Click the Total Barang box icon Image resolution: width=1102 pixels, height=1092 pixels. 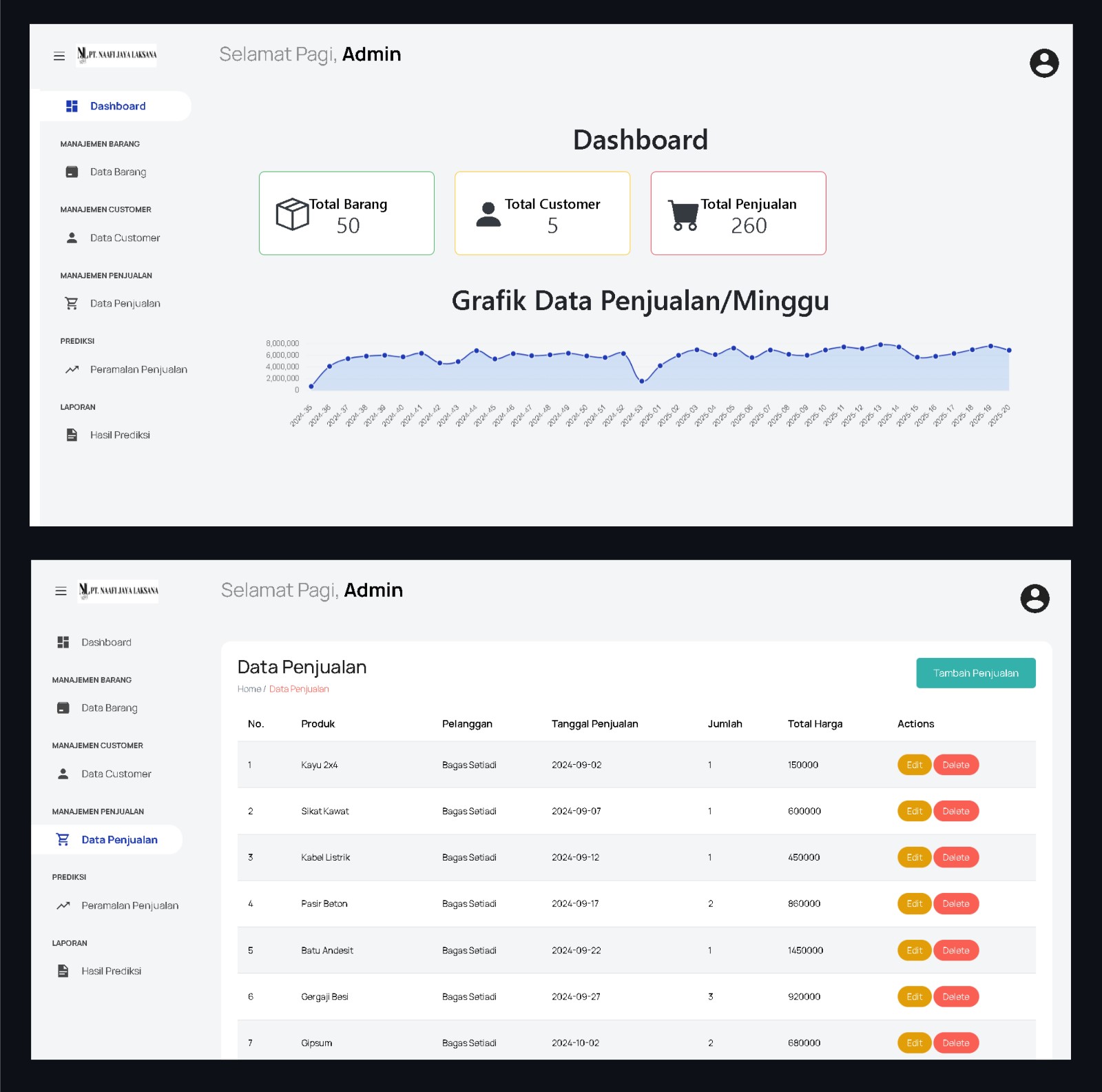click(x=292, y=214)
